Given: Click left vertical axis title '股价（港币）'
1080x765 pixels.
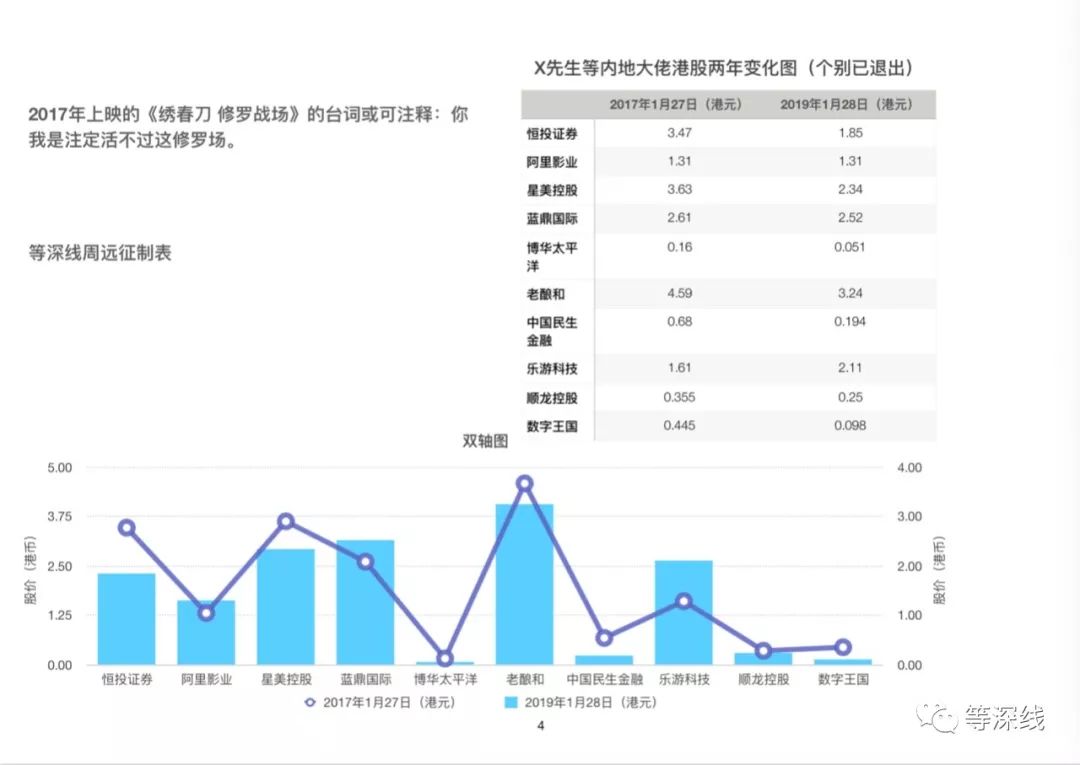Looking at the screenshot, I should tap(30, 570).
